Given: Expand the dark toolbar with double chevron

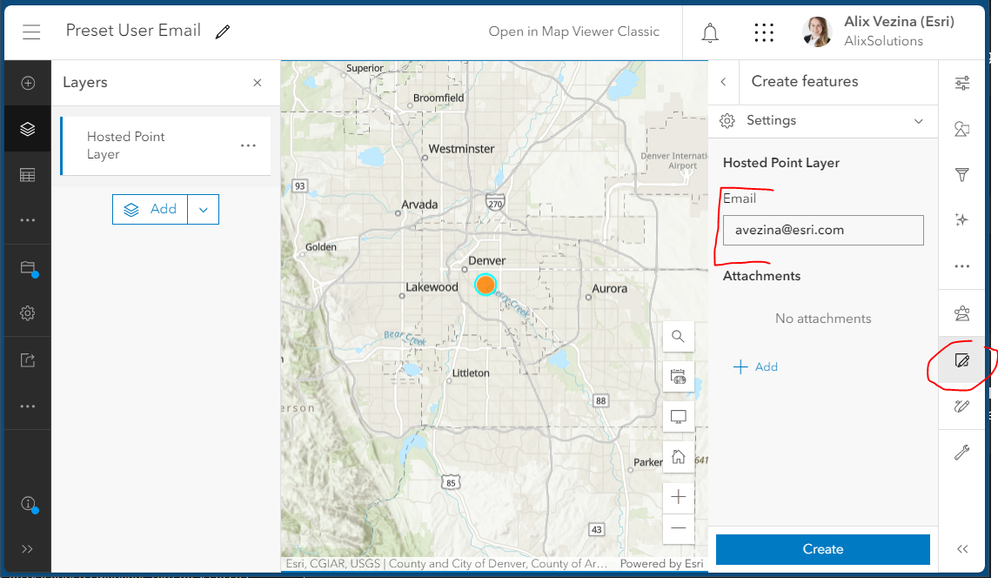Looking at the screenshot, I should click(27, 549).
